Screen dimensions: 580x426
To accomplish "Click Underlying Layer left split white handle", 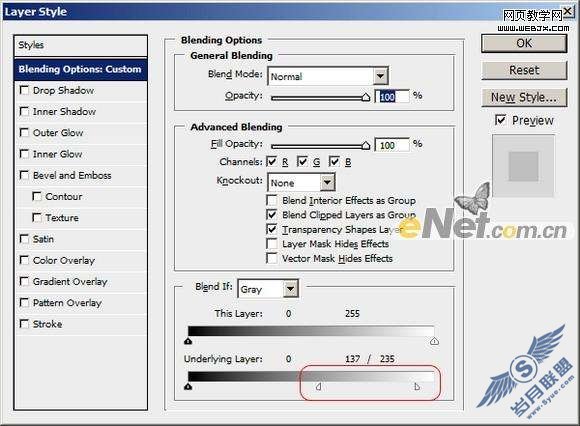I will pos(318,387).
